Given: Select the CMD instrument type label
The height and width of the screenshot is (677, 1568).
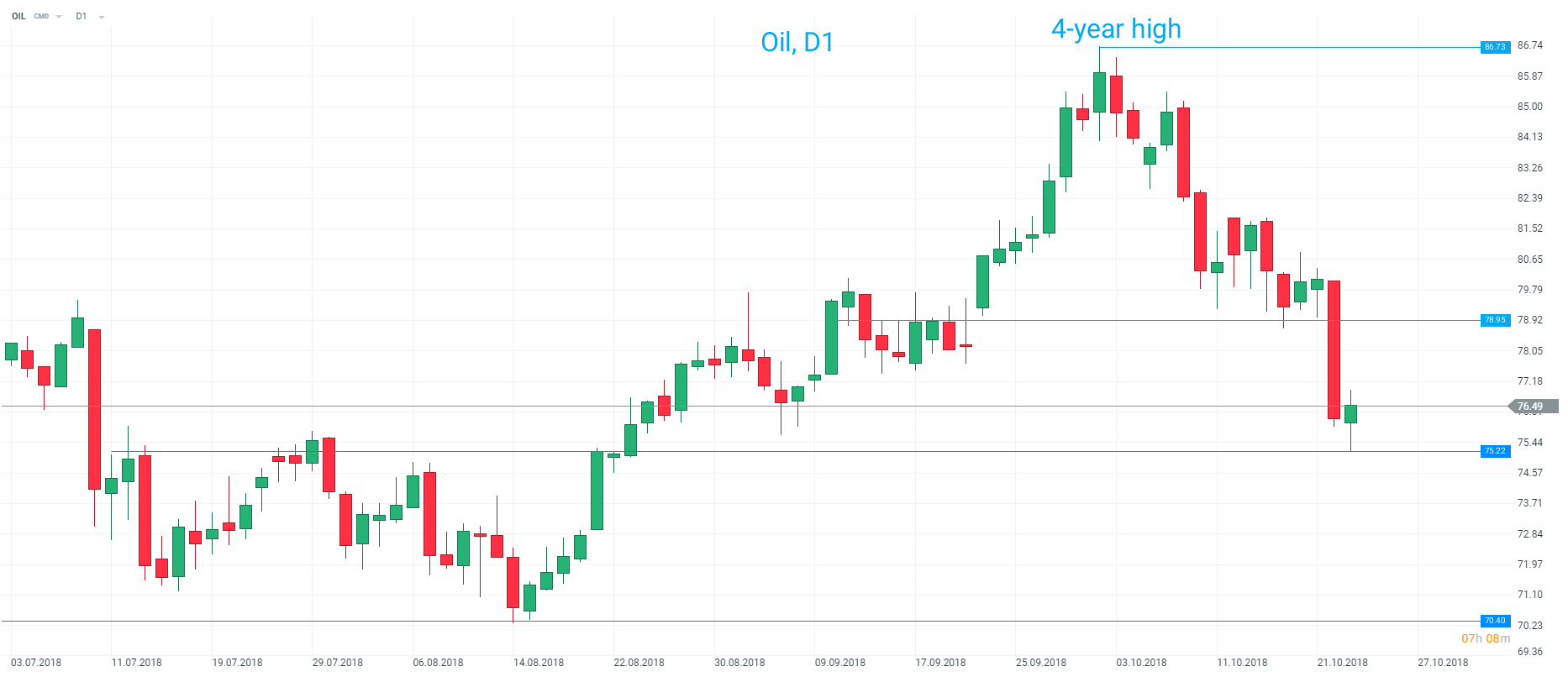Looking at the screenshot, I should 41,16.
